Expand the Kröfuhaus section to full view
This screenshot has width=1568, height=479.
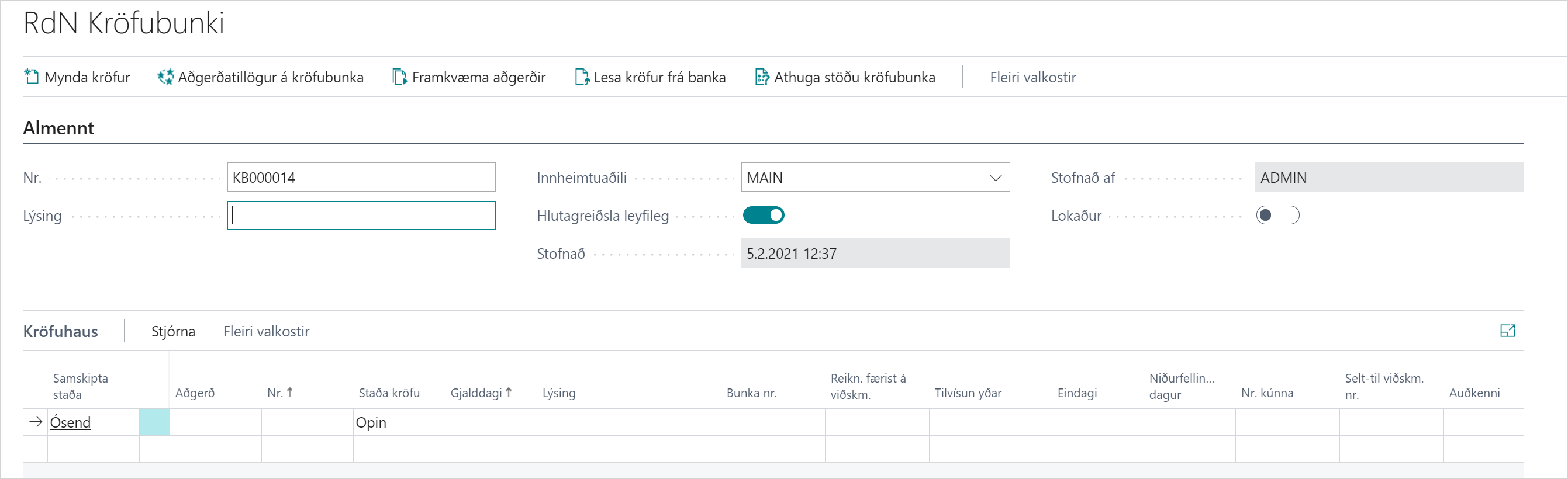point(1507,331)
